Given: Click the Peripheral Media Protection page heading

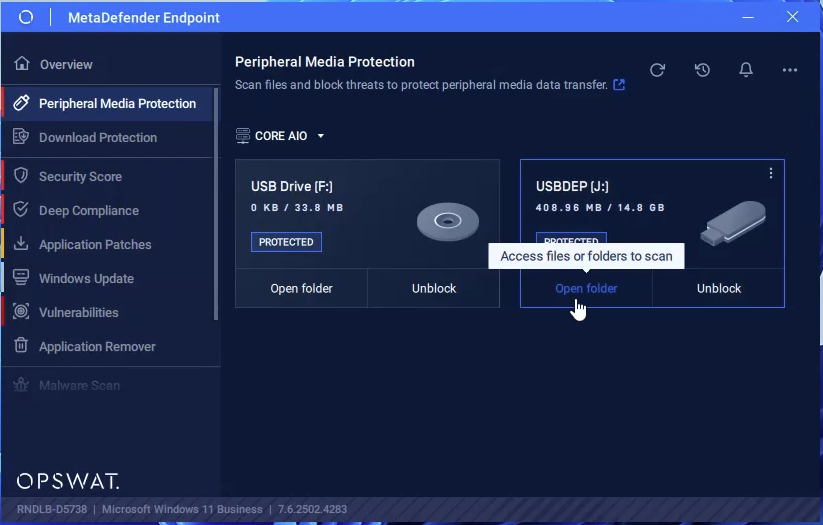Looking at the screenshot, I should (x=325, y=62).
